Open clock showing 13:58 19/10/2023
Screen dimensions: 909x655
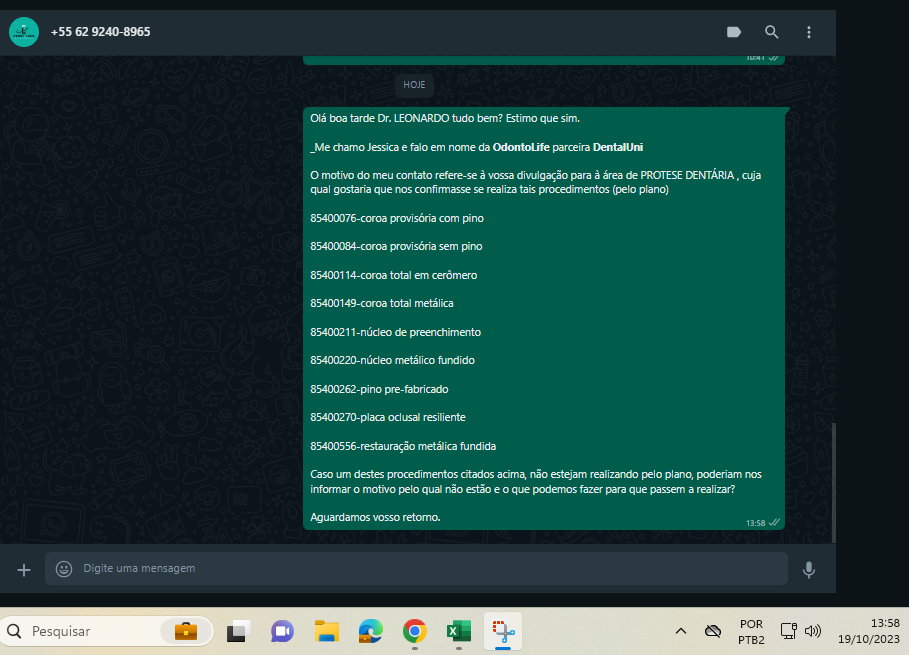pos(868,631)
